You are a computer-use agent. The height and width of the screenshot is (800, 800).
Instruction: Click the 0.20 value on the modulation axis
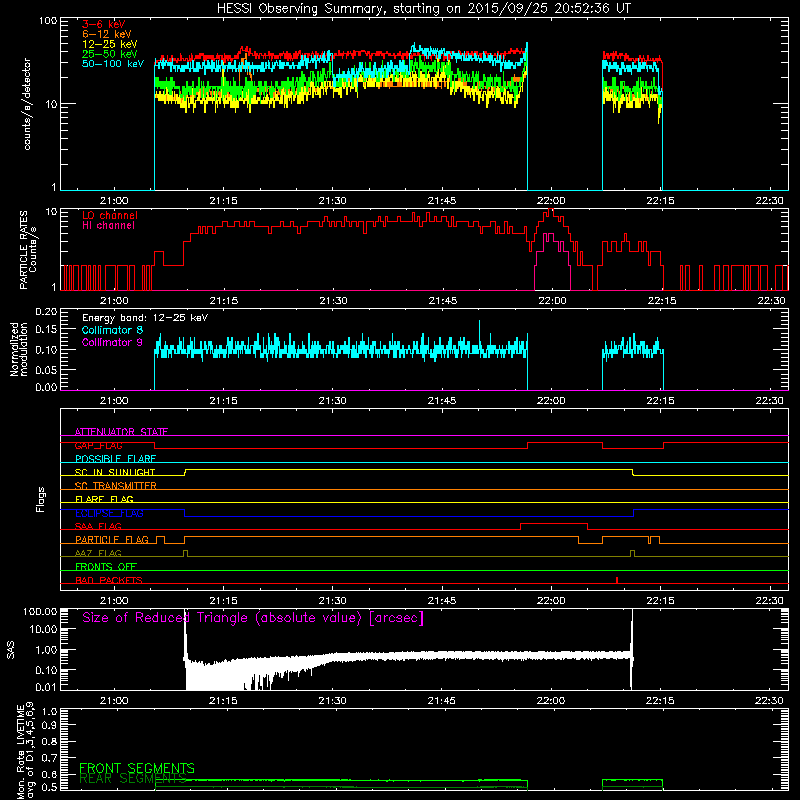[46, 312]
